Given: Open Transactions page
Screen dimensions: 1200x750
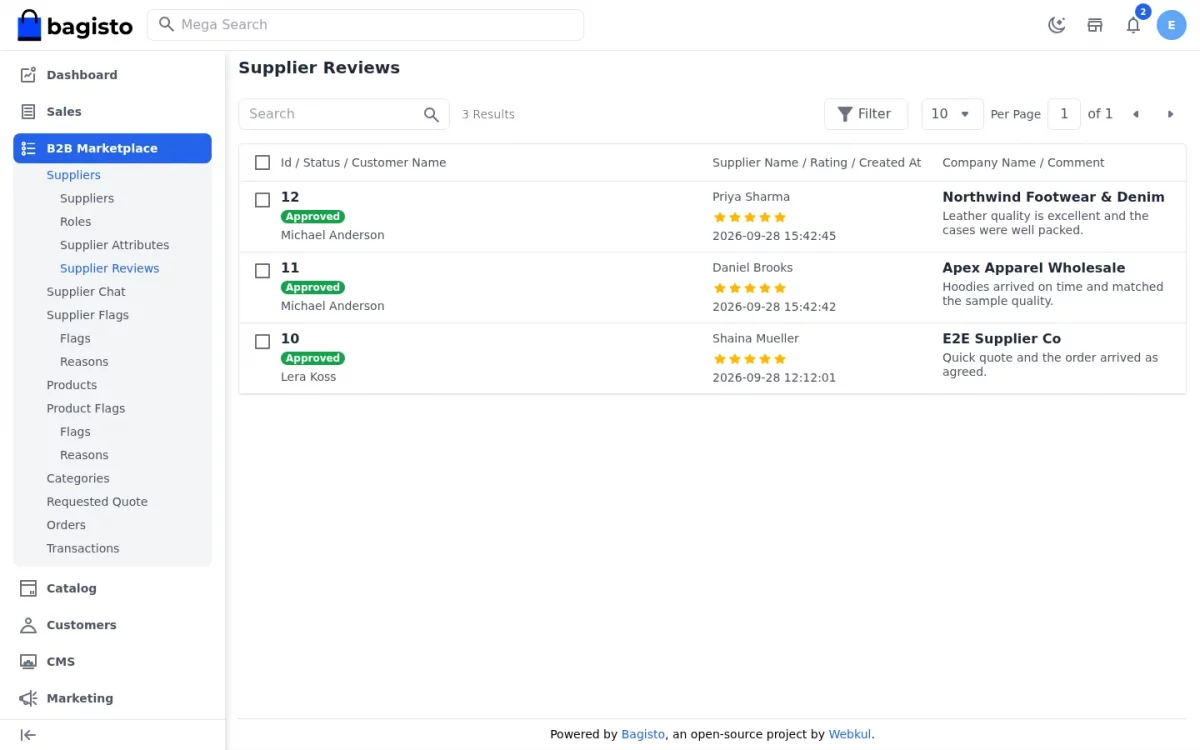Looking at the screenshot, I should click(83, 548).
